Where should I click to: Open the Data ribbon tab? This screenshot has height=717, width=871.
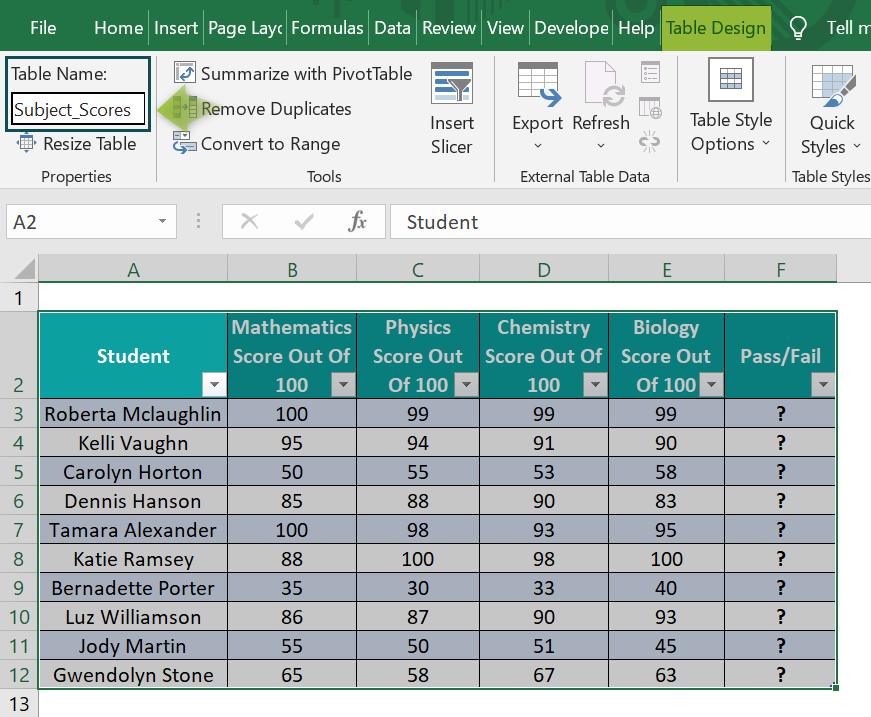pos(392,28)
